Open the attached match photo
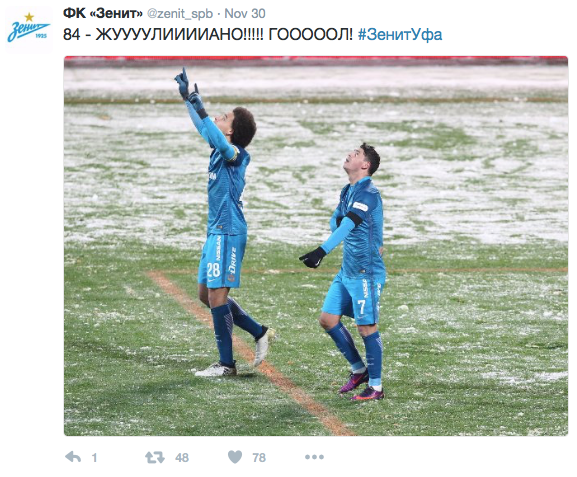The height and width of the screenshot is (477, 577). click(316, 246)
